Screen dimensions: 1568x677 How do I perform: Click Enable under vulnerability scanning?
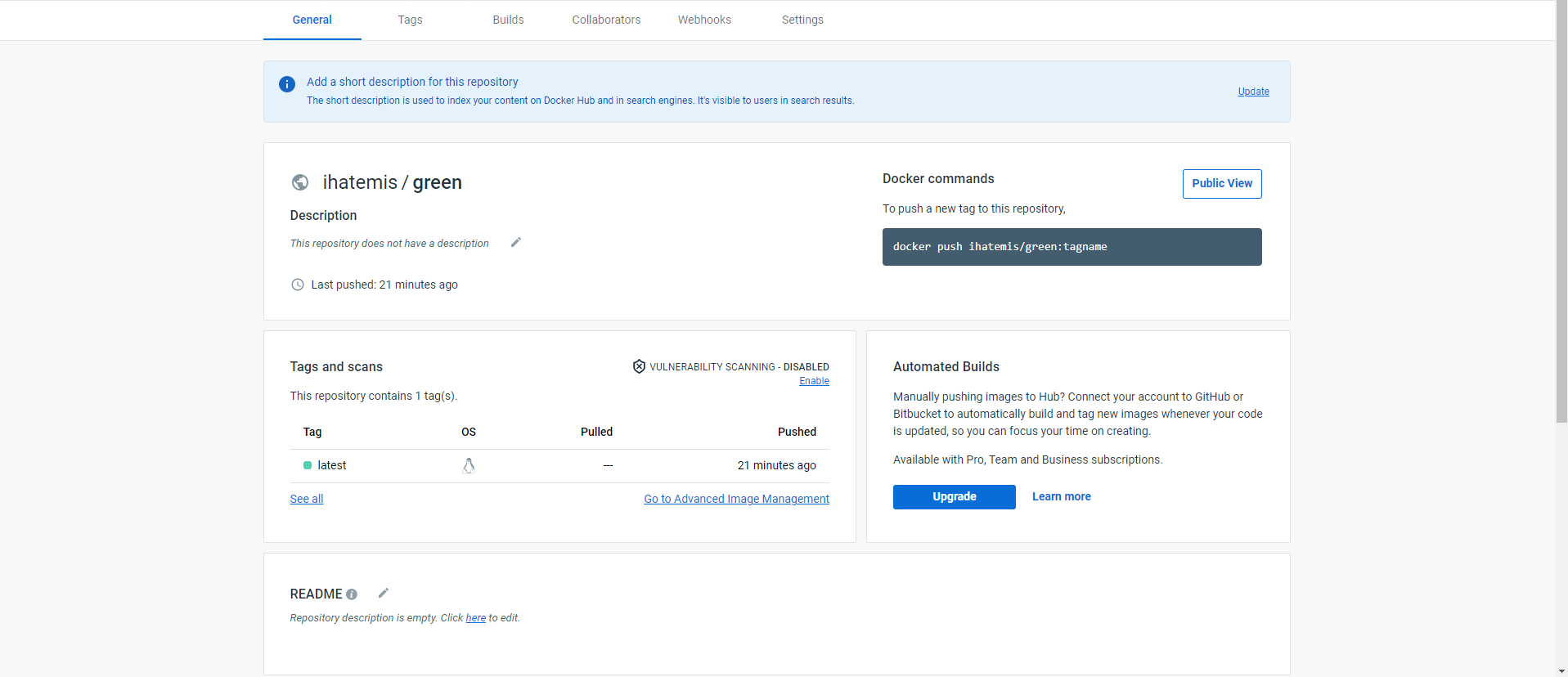tap(814, 381)
